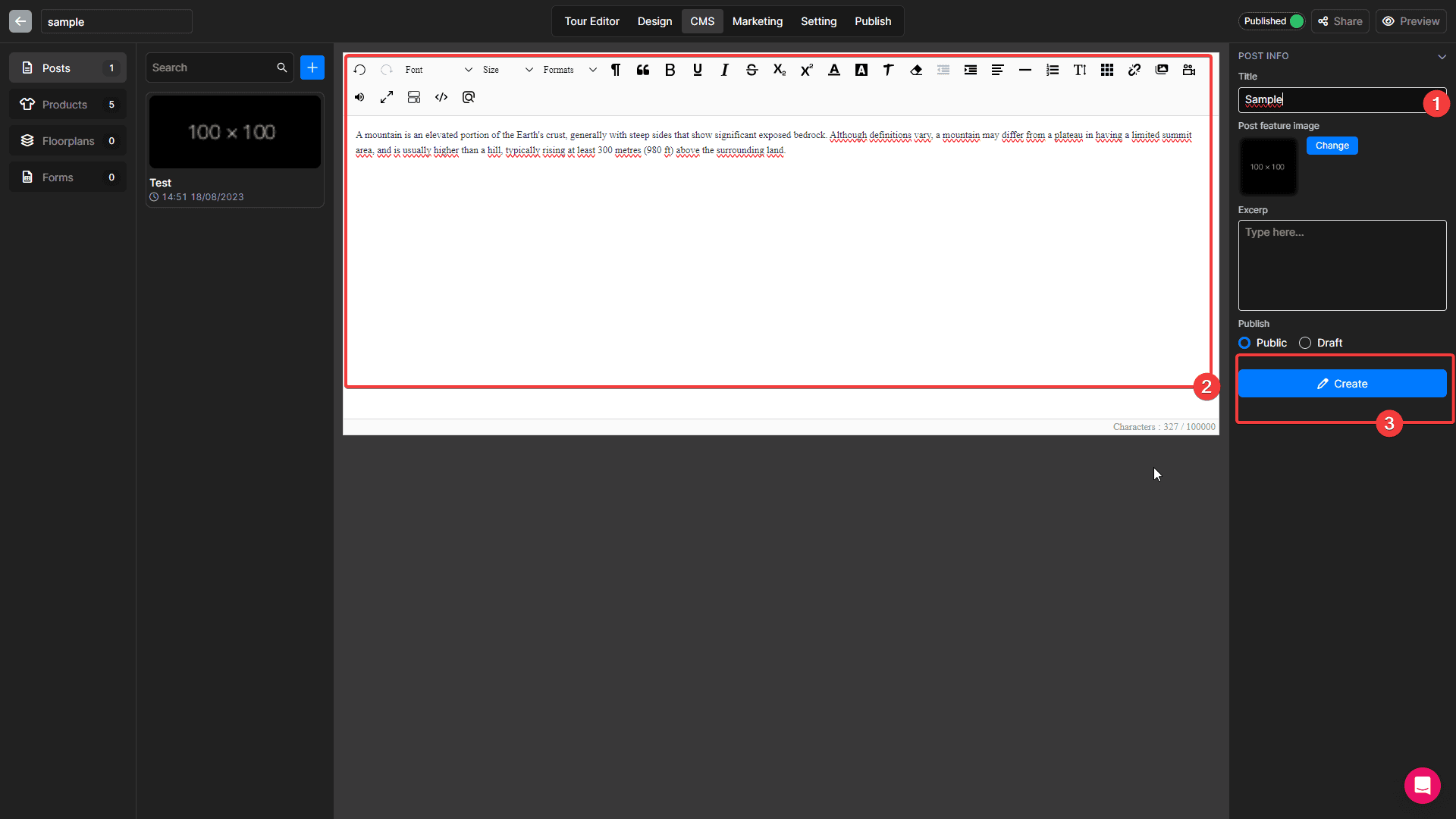Click the insert link icon
Screen dimensions: 1456x819
tap(1134, 70)
